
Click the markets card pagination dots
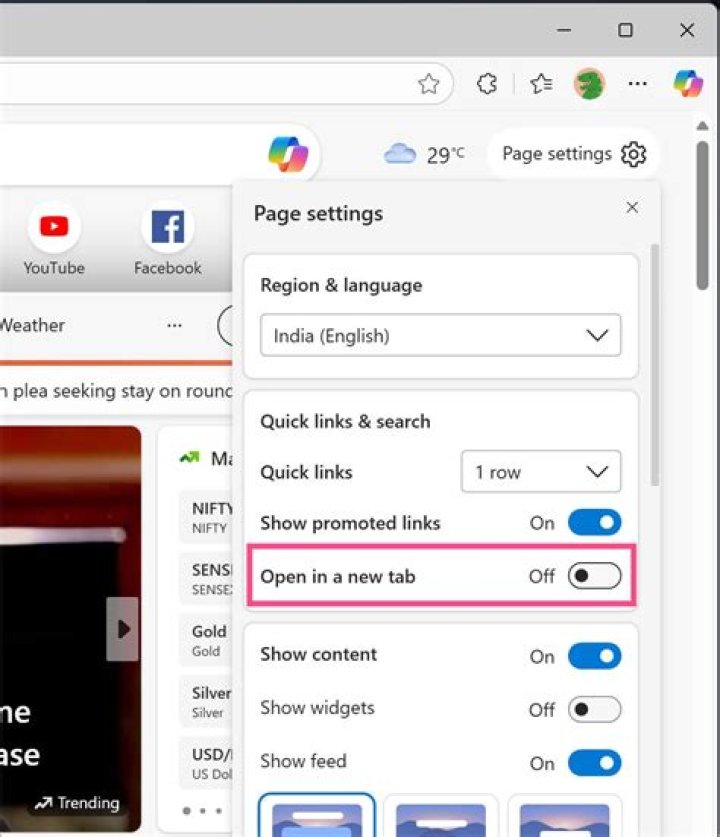click(x=202, y=810)
